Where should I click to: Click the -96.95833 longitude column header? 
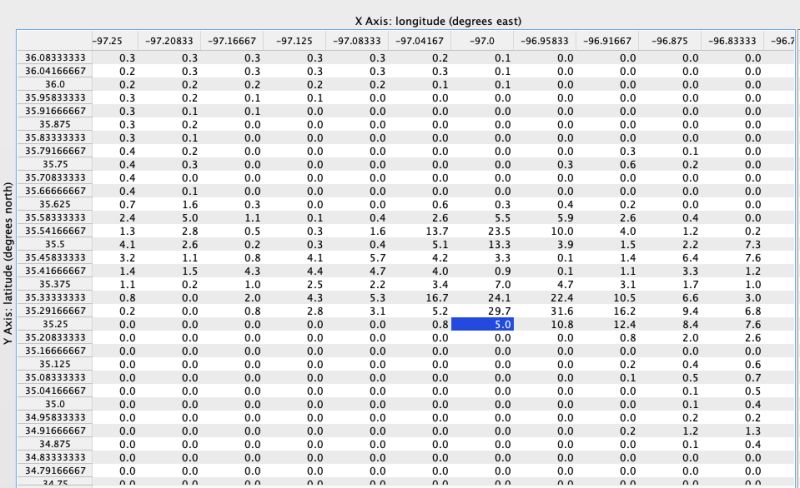pyautogui.click(x=544, y=41)
